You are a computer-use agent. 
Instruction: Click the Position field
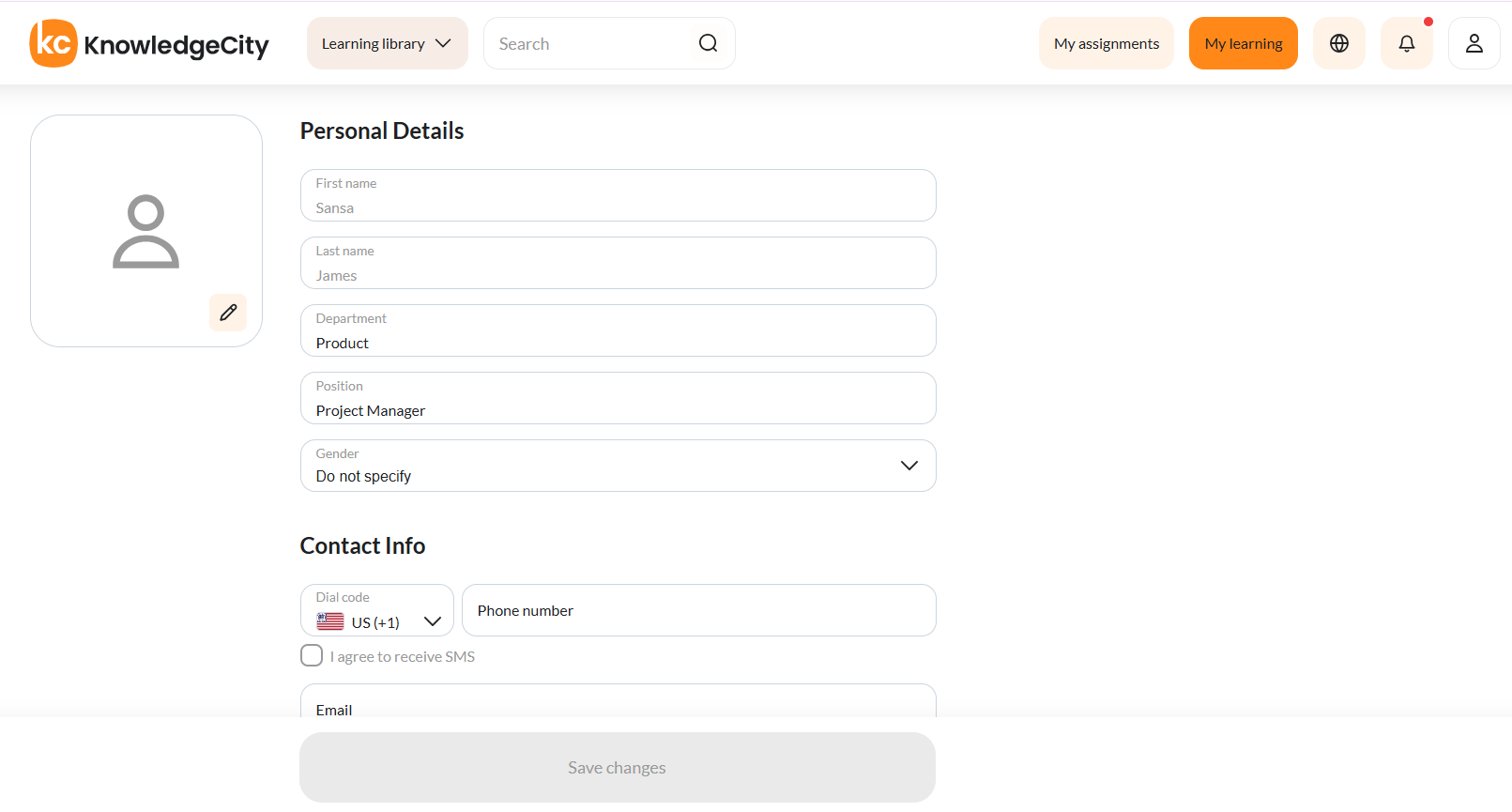619,398
